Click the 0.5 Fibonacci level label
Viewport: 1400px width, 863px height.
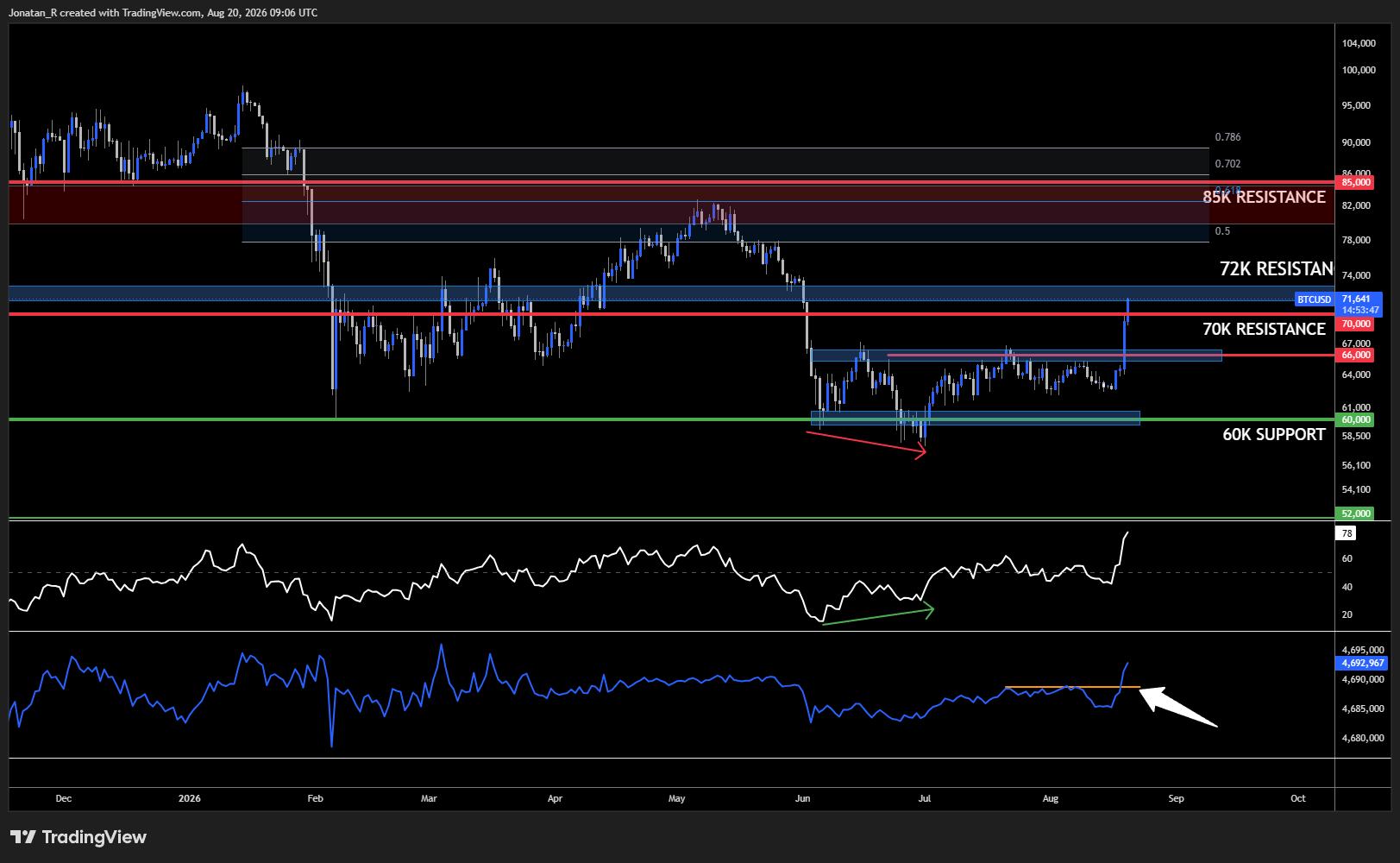1222,231
